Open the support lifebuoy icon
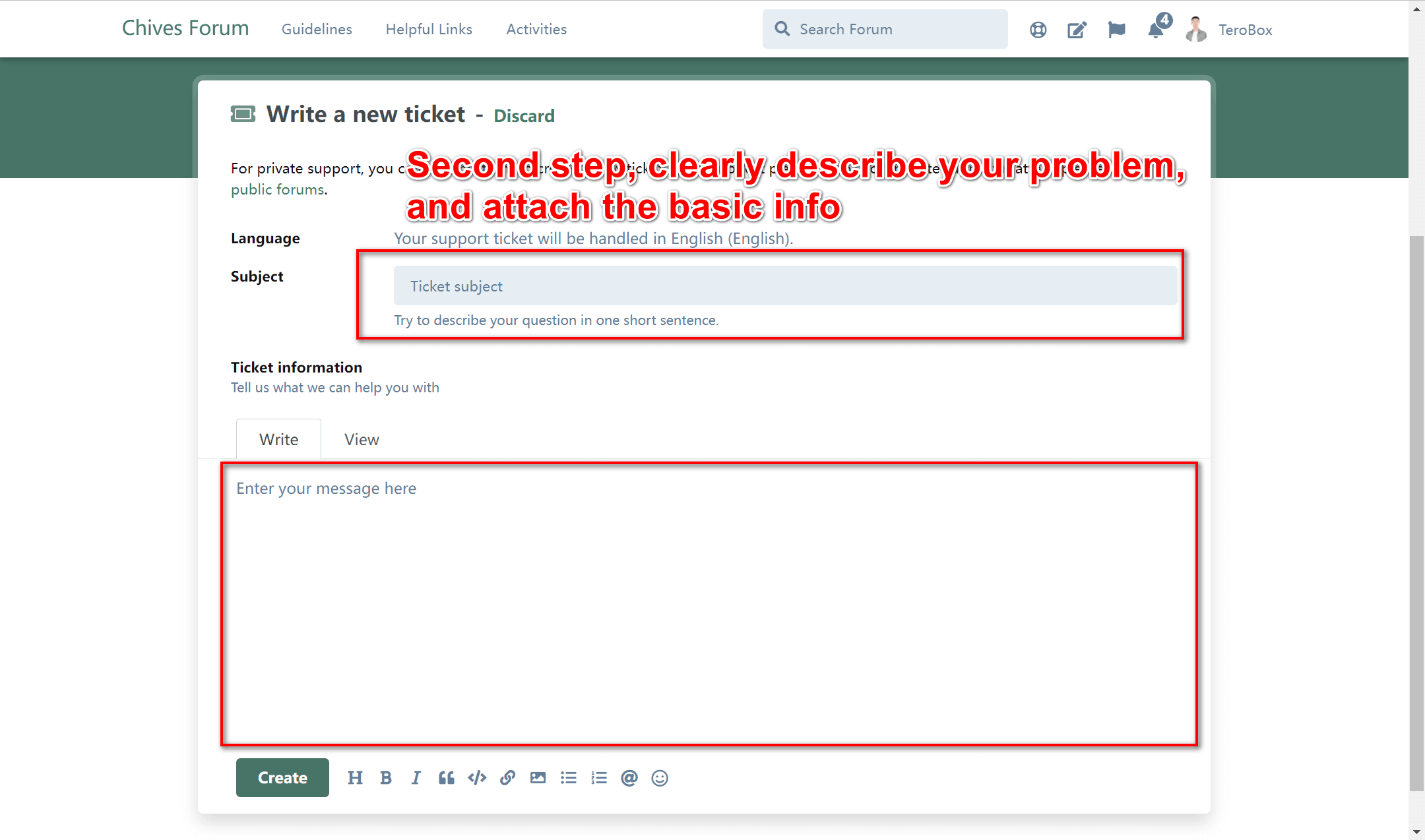The width and height of the screenshot is (1425, 840). [1038, 30]
